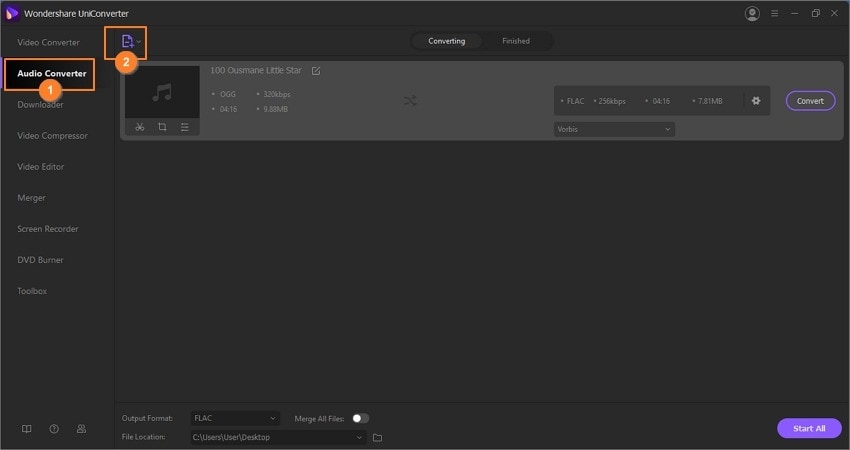This screenshot has height=450, width=850.
Task: Open the File Location path dropdown
Action: pos(279,438)
